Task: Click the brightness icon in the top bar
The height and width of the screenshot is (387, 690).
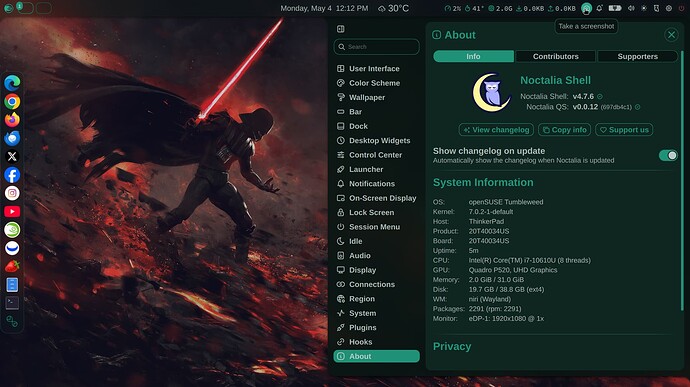Action: (644, 8)
